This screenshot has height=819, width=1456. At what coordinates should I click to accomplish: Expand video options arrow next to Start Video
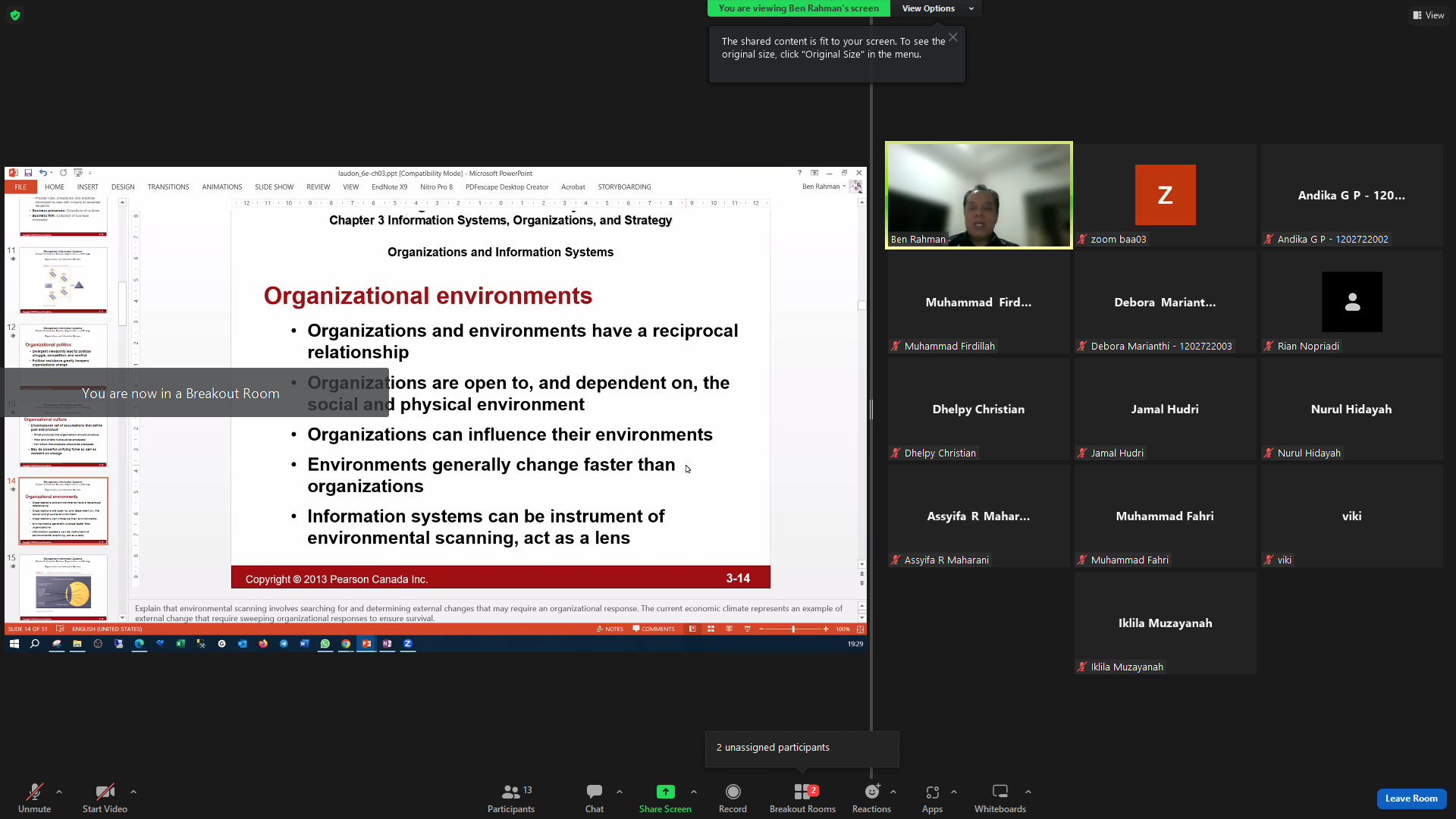[133, 792]
